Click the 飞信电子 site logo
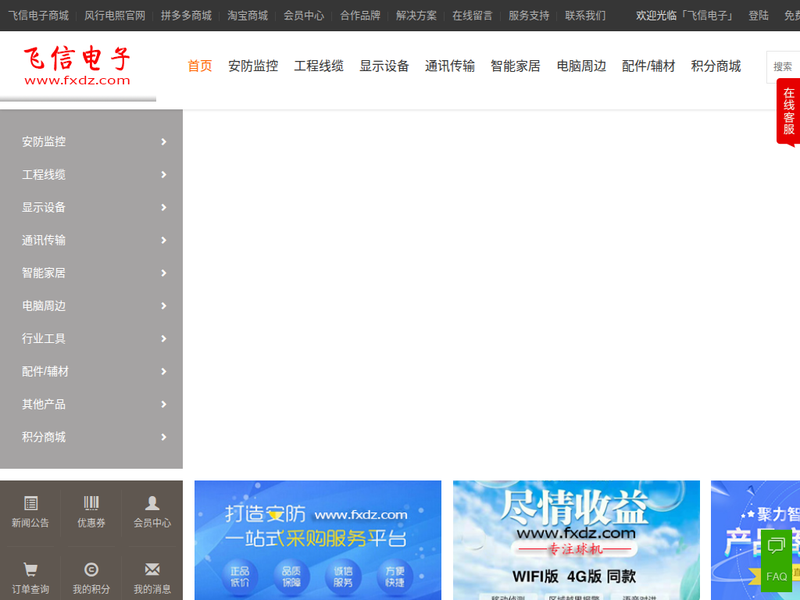This screenshot has height=600, width=800. [77, 66]
